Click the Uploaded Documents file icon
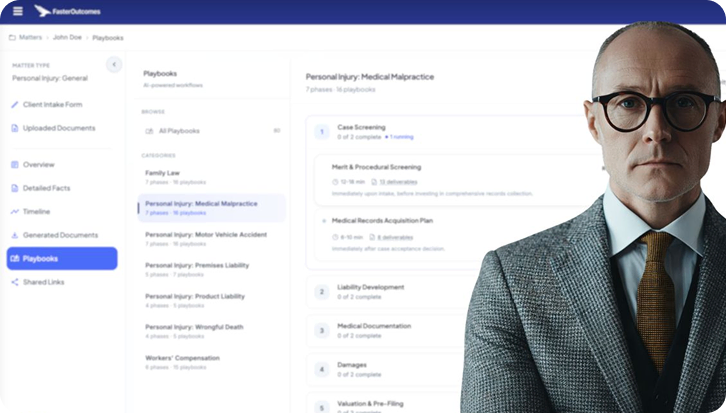Image resolution: width=726 pixels, height=413 pixels. (15, 128)
